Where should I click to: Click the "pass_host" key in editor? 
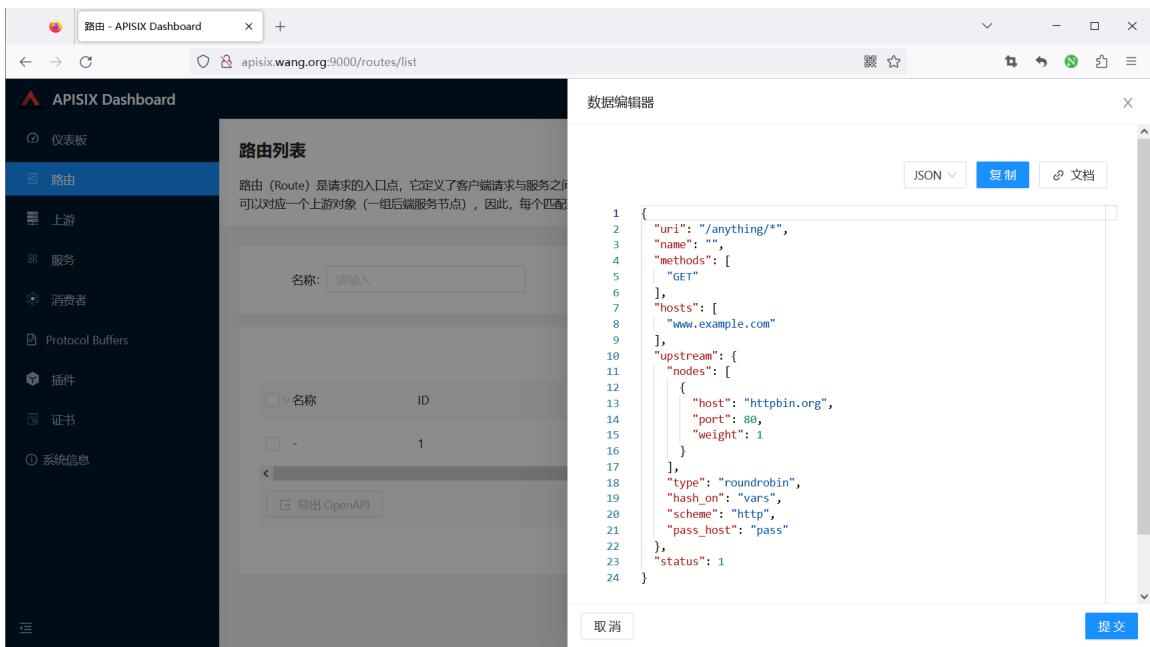coord(702,530)
